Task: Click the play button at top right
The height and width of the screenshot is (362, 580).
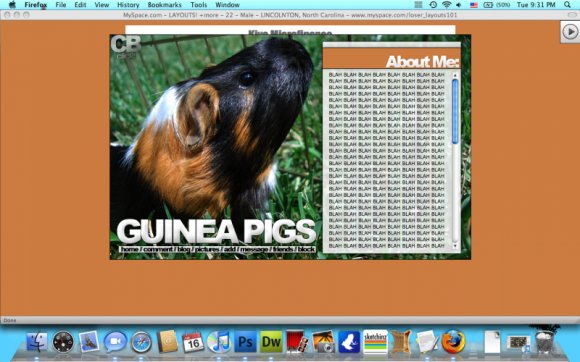Action: [x=570, y=32]
